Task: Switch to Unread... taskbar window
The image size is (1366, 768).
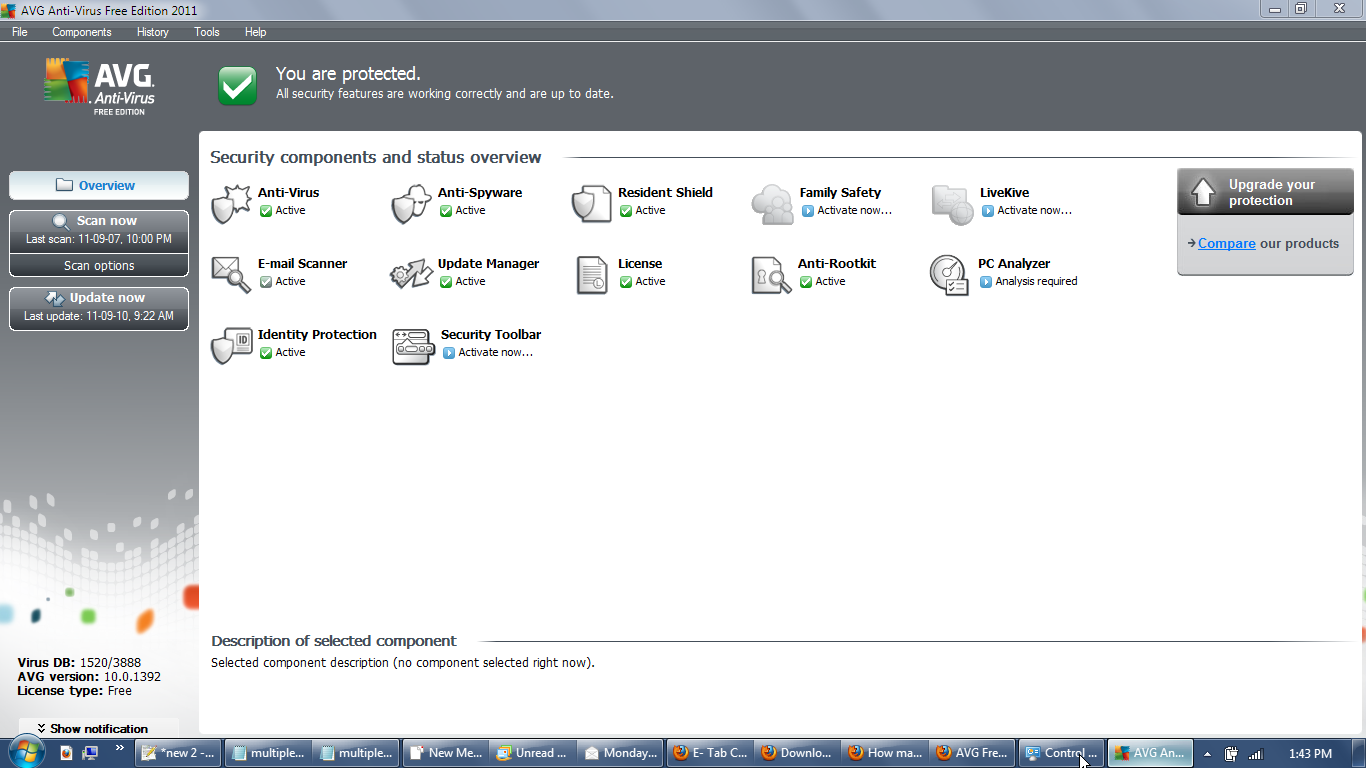Action: [x=532, y=753]
